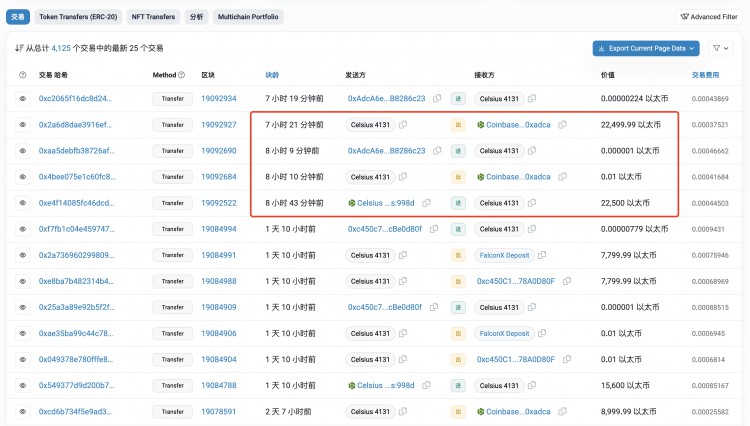Preview transaction 0xe8ba7b482314b4 with eye icon

point(22,281)
